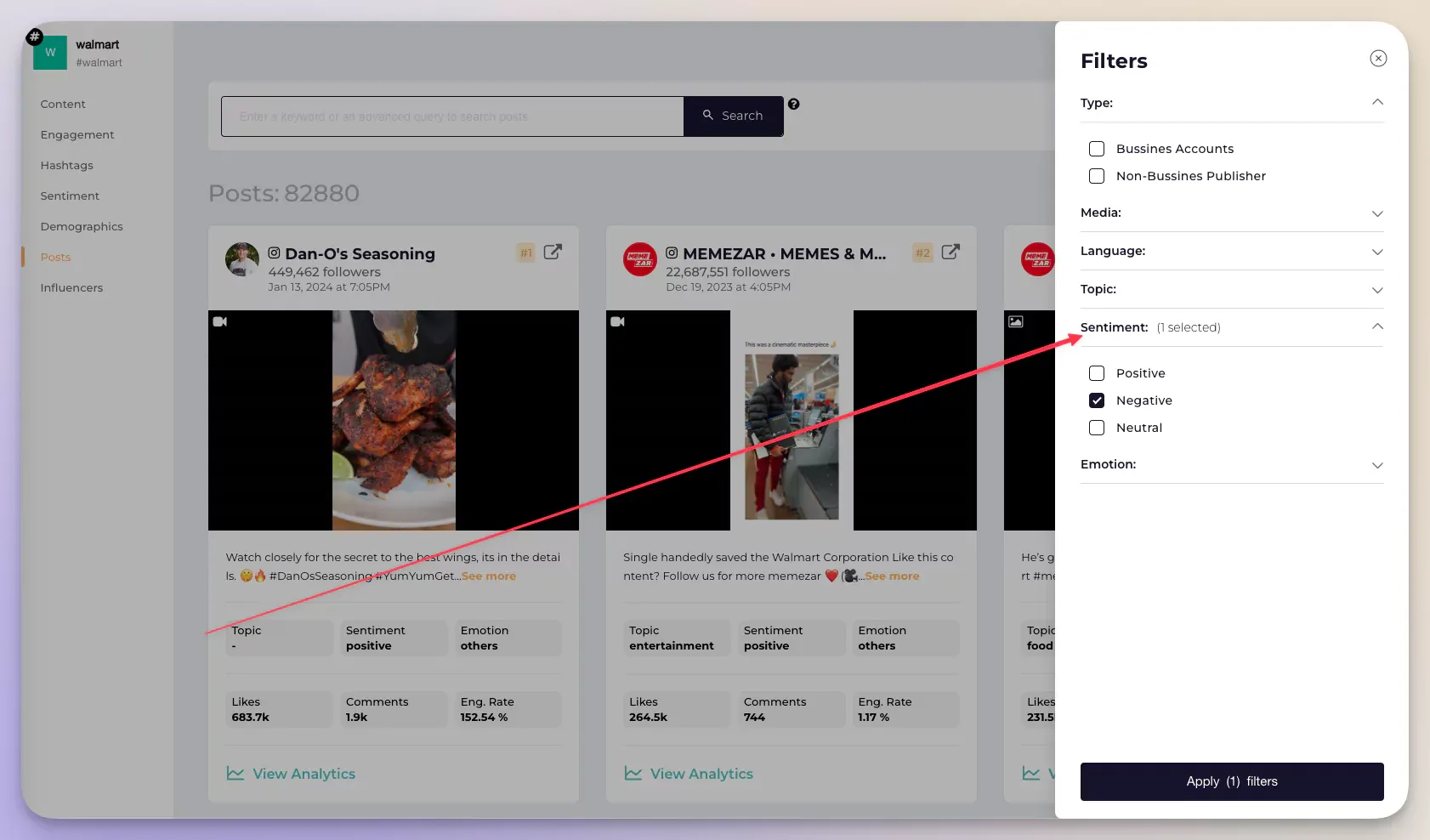The height and width of the screenshot is (840, 1430).
Task: Click the MEMEZAR • MEMES & M... account name
Action: point(785,253)
